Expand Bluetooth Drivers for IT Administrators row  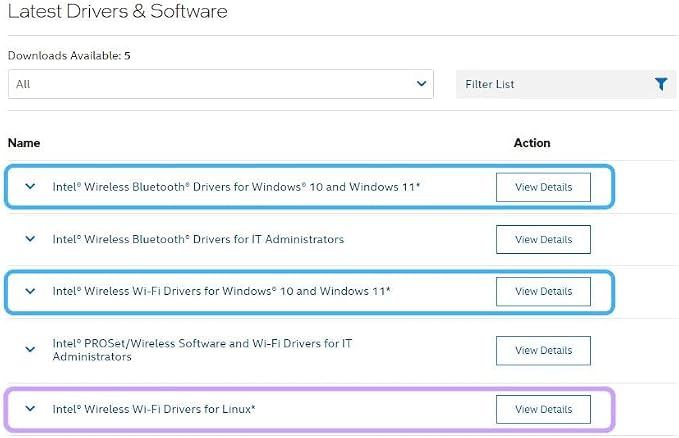coord(30,239)
